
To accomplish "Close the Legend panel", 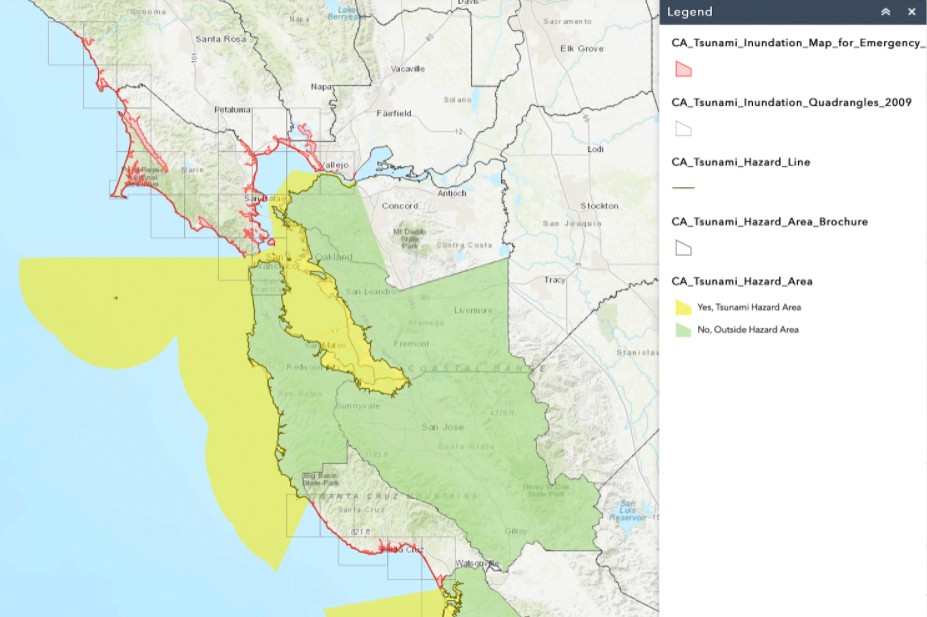I will point(911,12).
